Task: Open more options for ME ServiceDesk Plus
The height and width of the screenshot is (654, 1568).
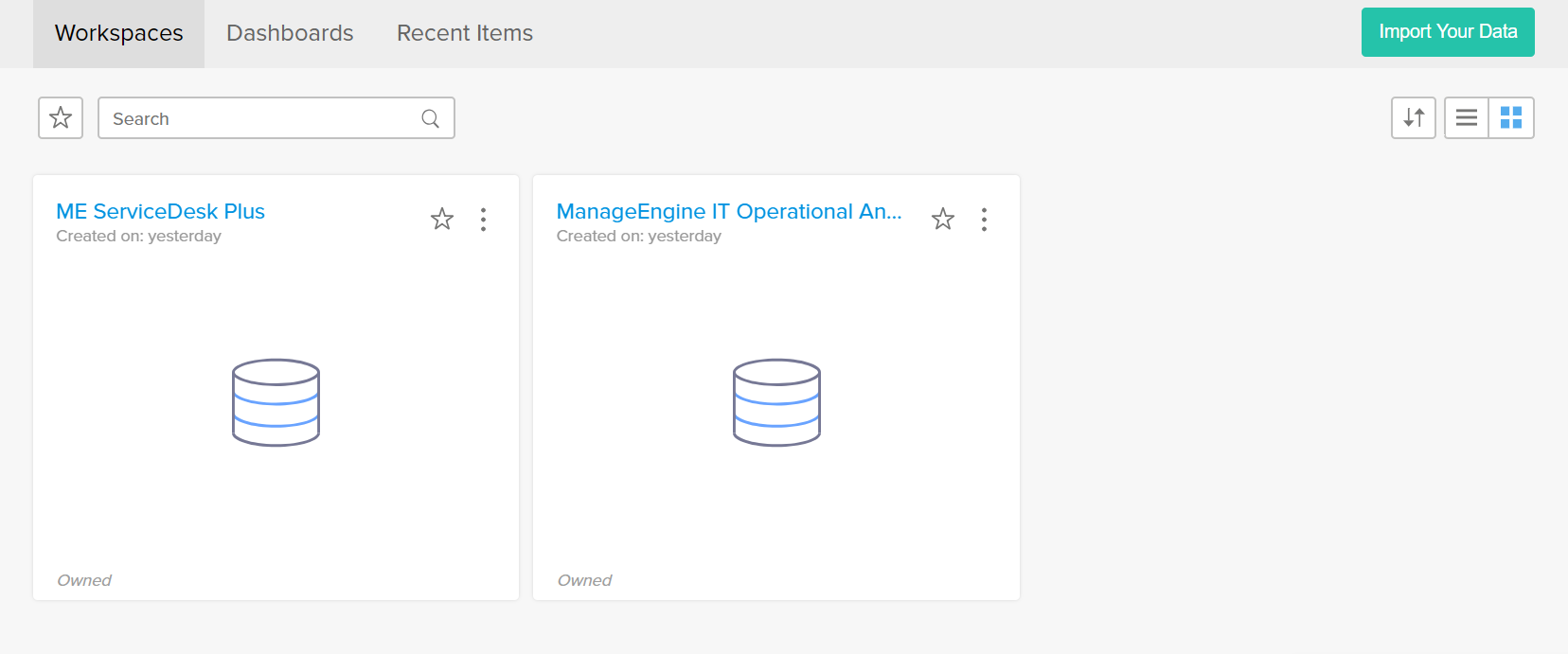Action: [483, 220]
